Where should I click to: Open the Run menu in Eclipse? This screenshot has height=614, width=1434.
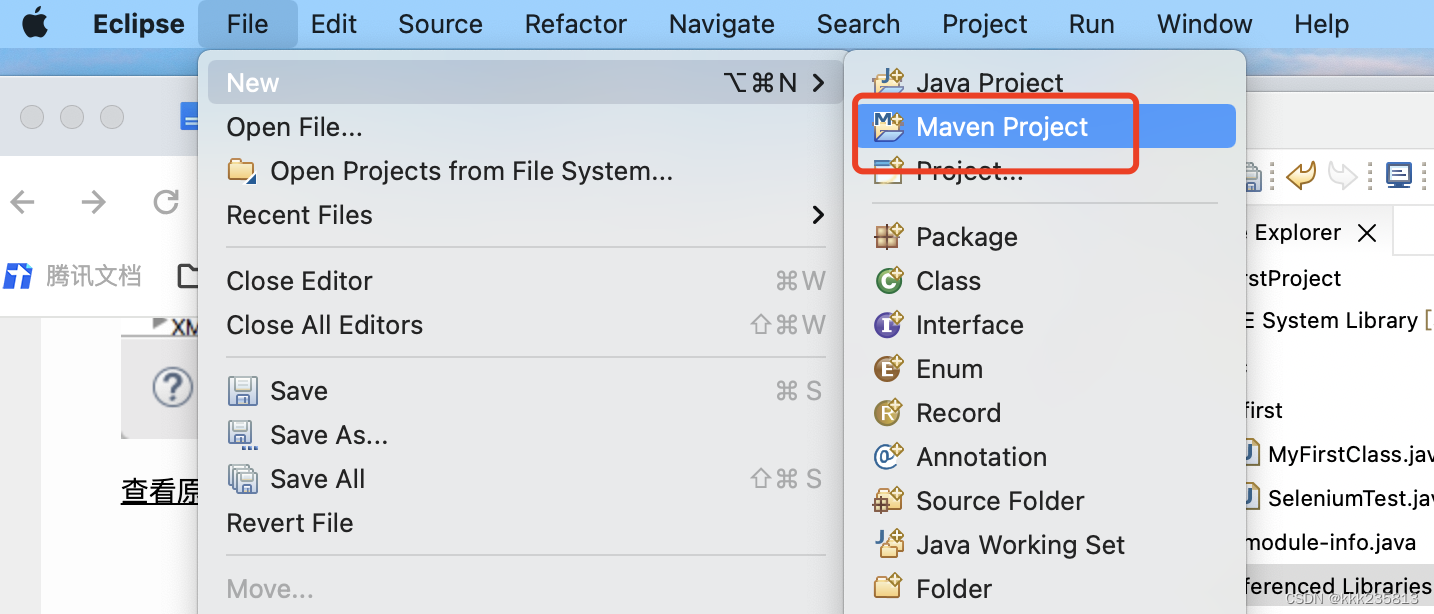click(x=1090, y=24)
